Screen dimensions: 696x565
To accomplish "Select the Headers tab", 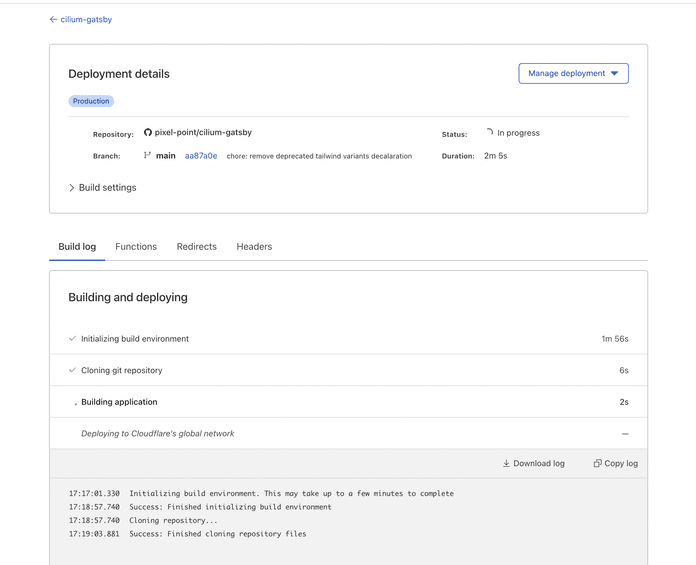I will pos(254,247).
